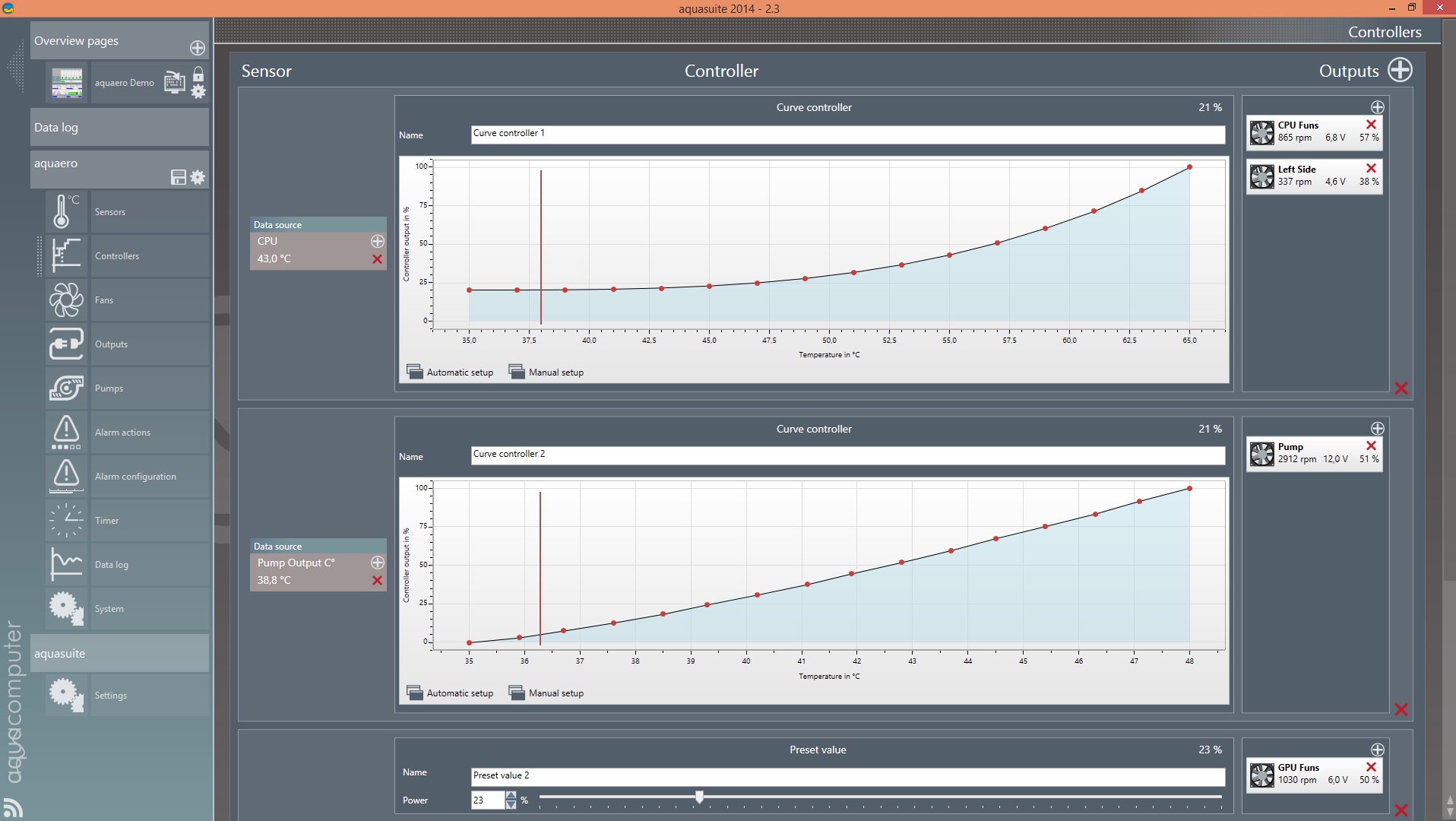Viewport: 1456px width, 821px height.
Task: Open the aquaero Demo page thumbnail
Action: (x=67, y=82)
